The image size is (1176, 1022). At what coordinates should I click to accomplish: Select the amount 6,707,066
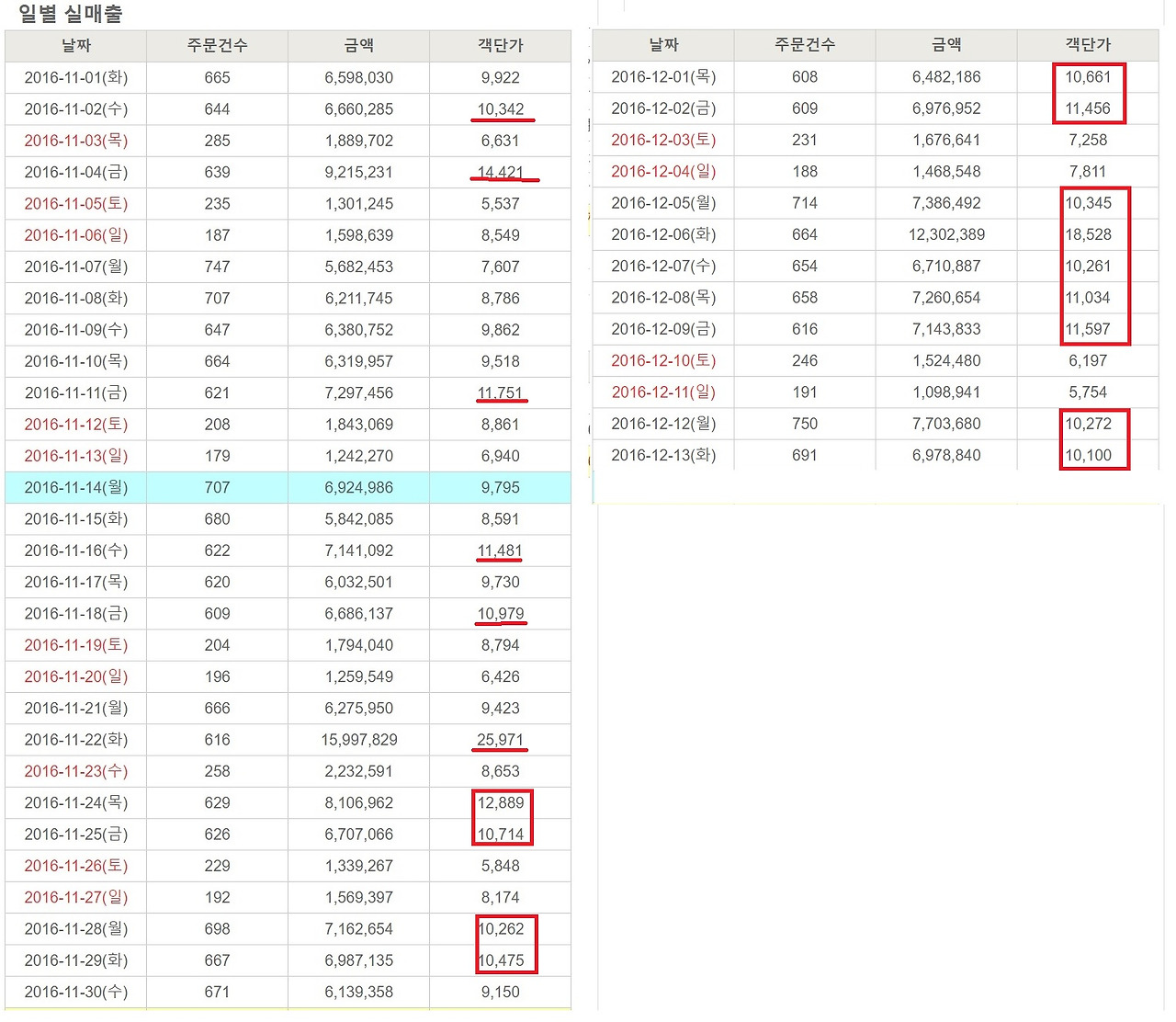pos(359,835)
